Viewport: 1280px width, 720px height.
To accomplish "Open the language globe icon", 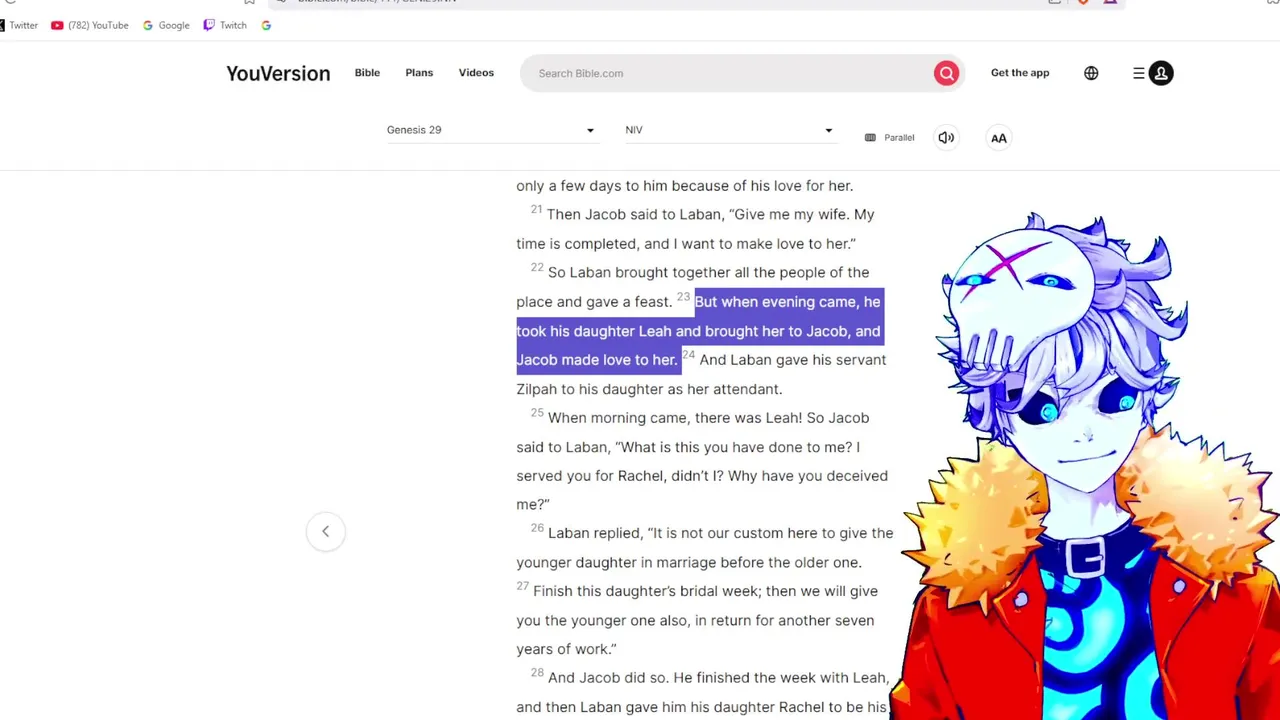I will tap(1091, 73).
